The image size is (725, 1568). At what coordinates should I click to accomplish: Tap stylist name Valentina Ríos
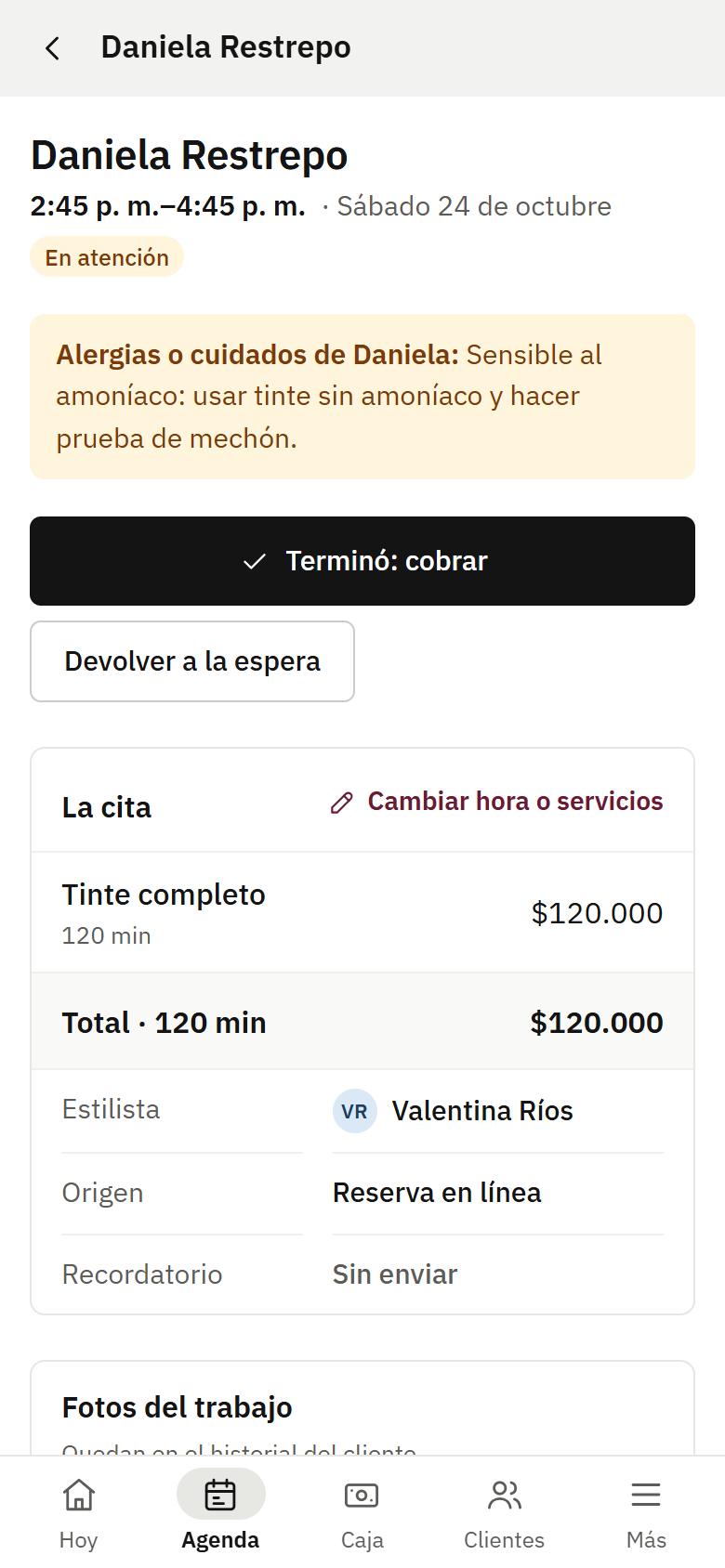tap(482, 1111)
